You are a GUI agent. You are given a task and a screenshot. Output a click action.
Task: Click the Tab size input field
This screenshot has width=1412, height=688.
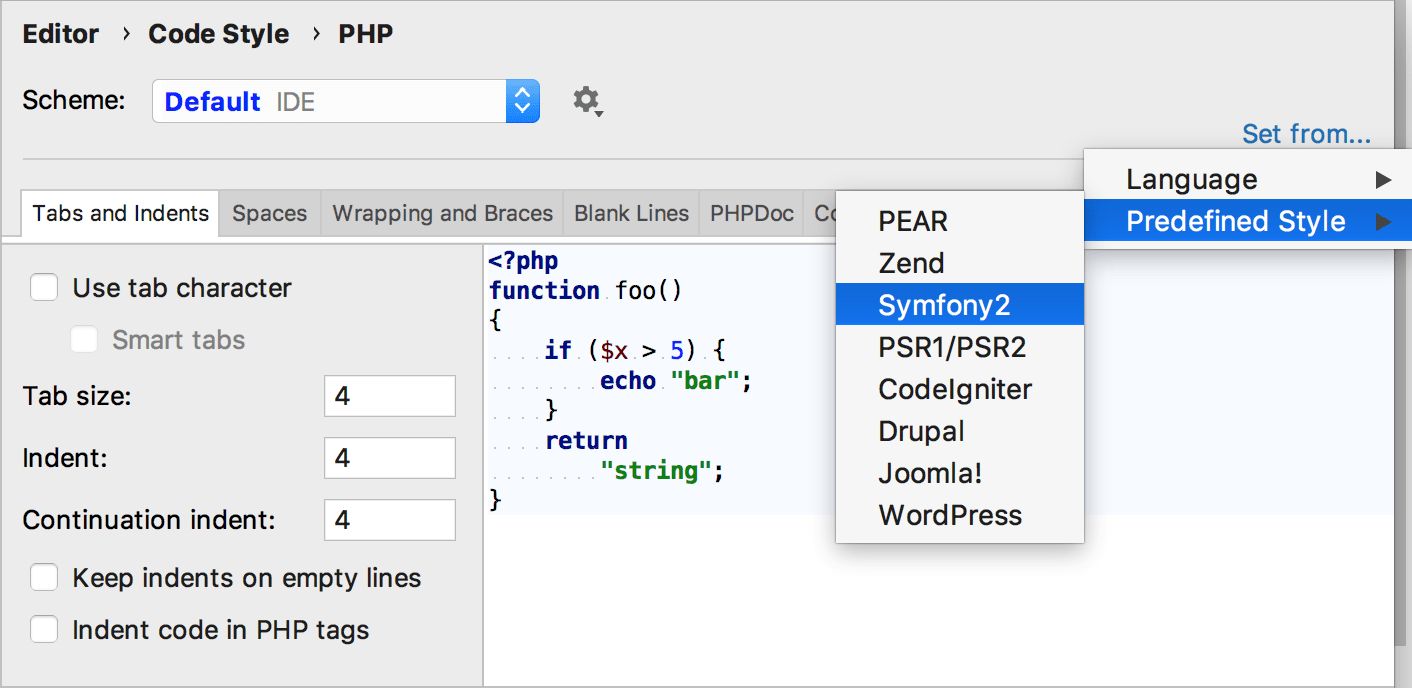tap(389, 395)
